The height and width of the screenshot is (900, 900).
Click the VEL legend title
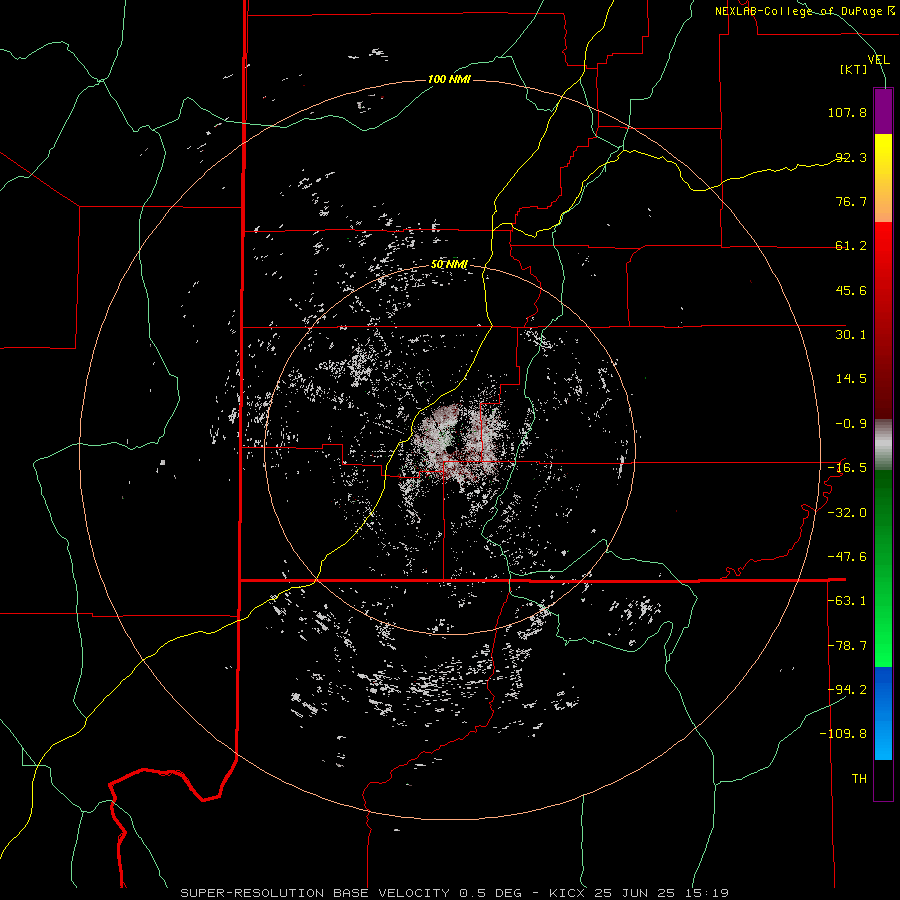(x=878, y=59)
